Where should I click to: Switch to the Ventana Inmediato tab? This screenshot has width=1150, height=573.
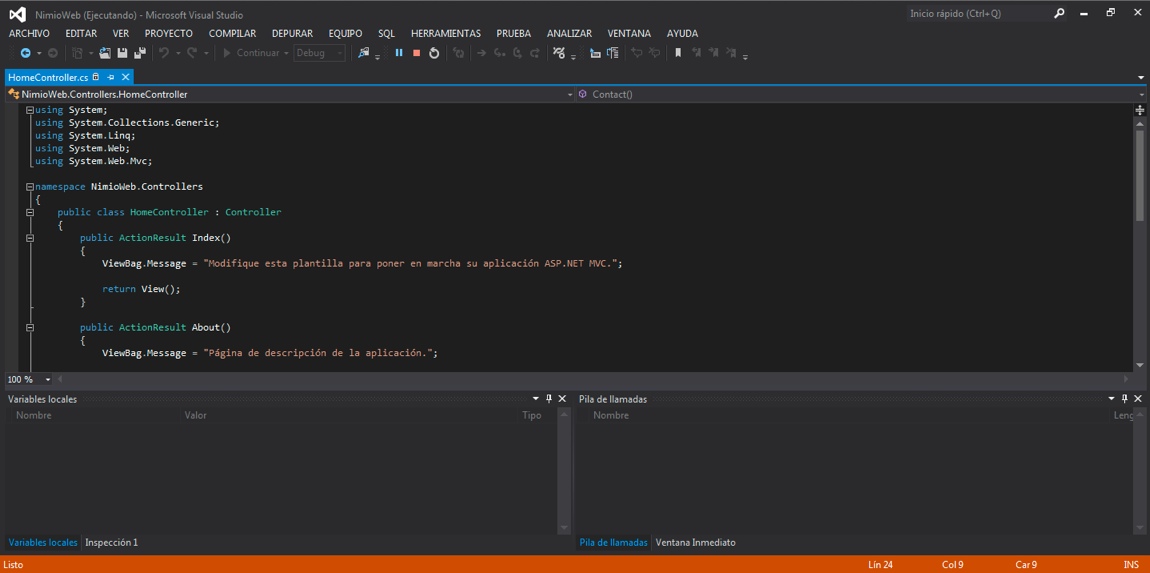pos(695,543)
